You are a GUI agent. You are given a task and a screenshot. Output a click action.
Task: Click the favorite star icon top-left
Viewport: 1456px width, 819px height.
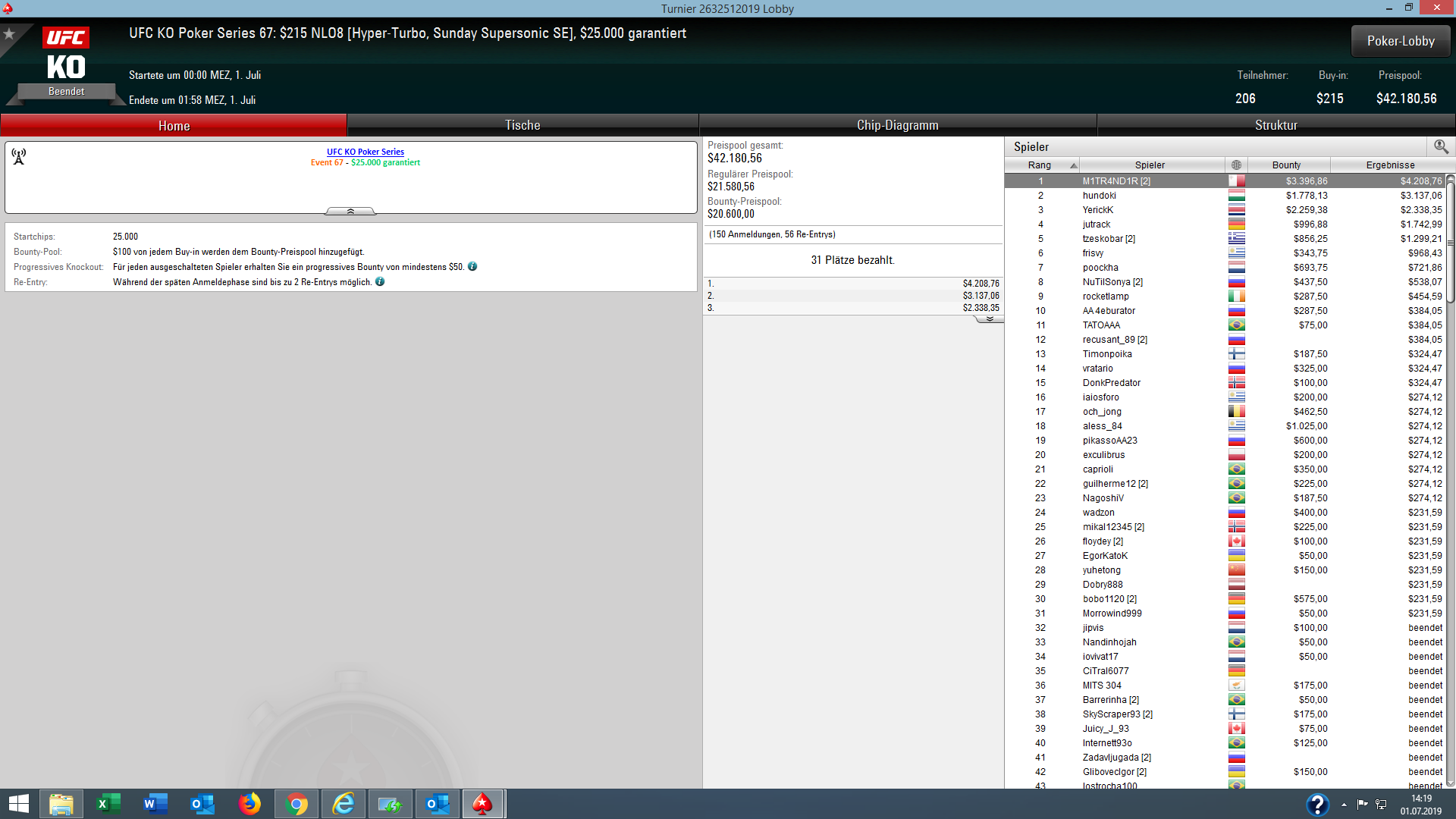pos(9,34)
